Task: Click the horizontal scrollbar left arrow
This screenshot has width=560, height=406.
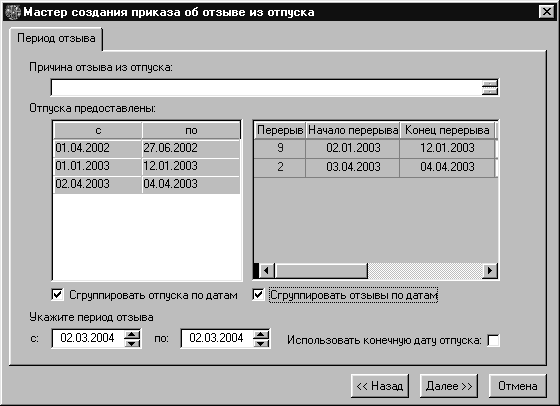Action: click(266, 271)
